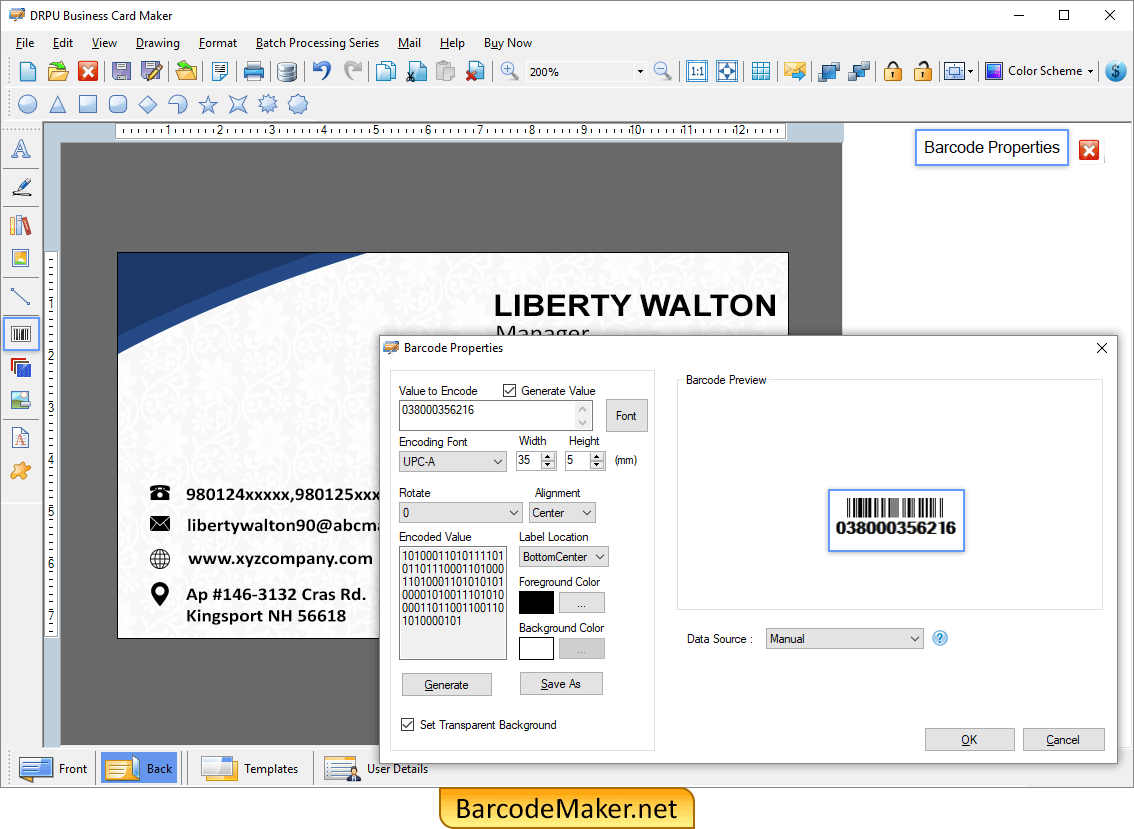This screenshot has width=1134, height=829.
Task: Increase barcode Width with up arrow
Action: [548, 456]
